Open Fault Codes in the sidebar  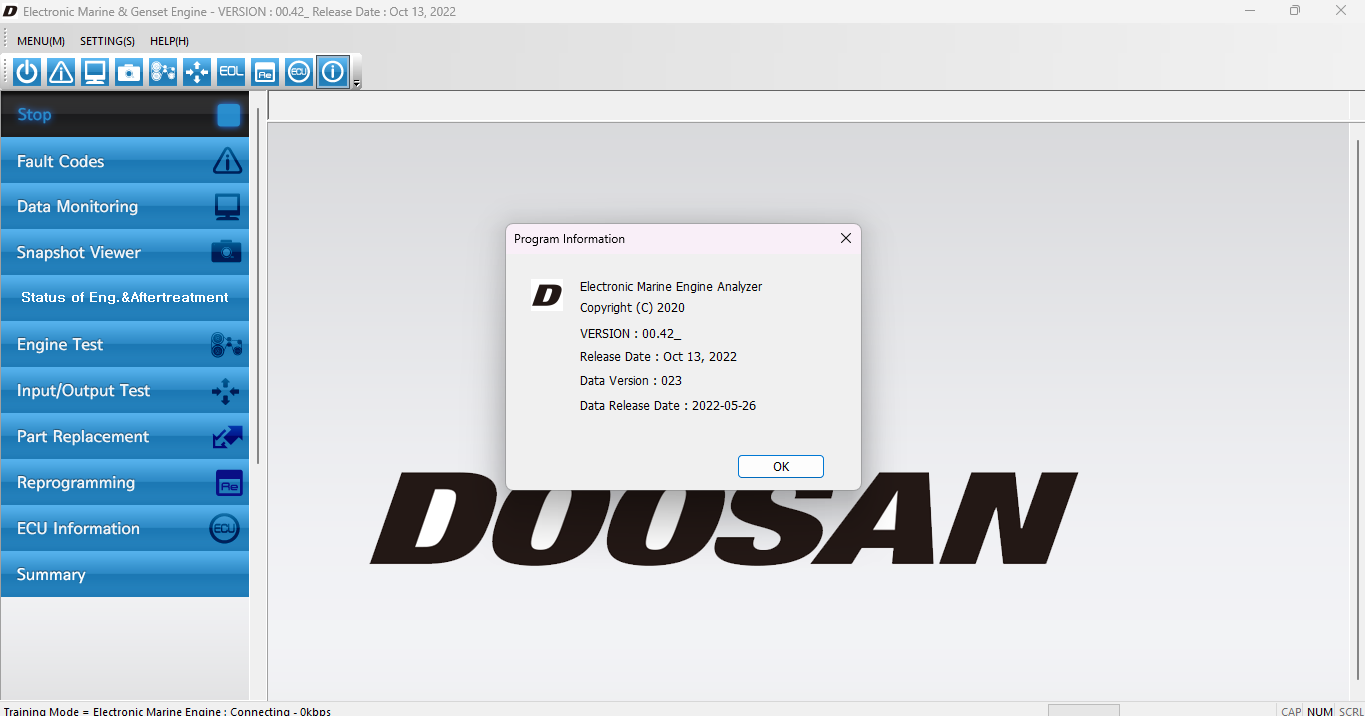point(125,161)
